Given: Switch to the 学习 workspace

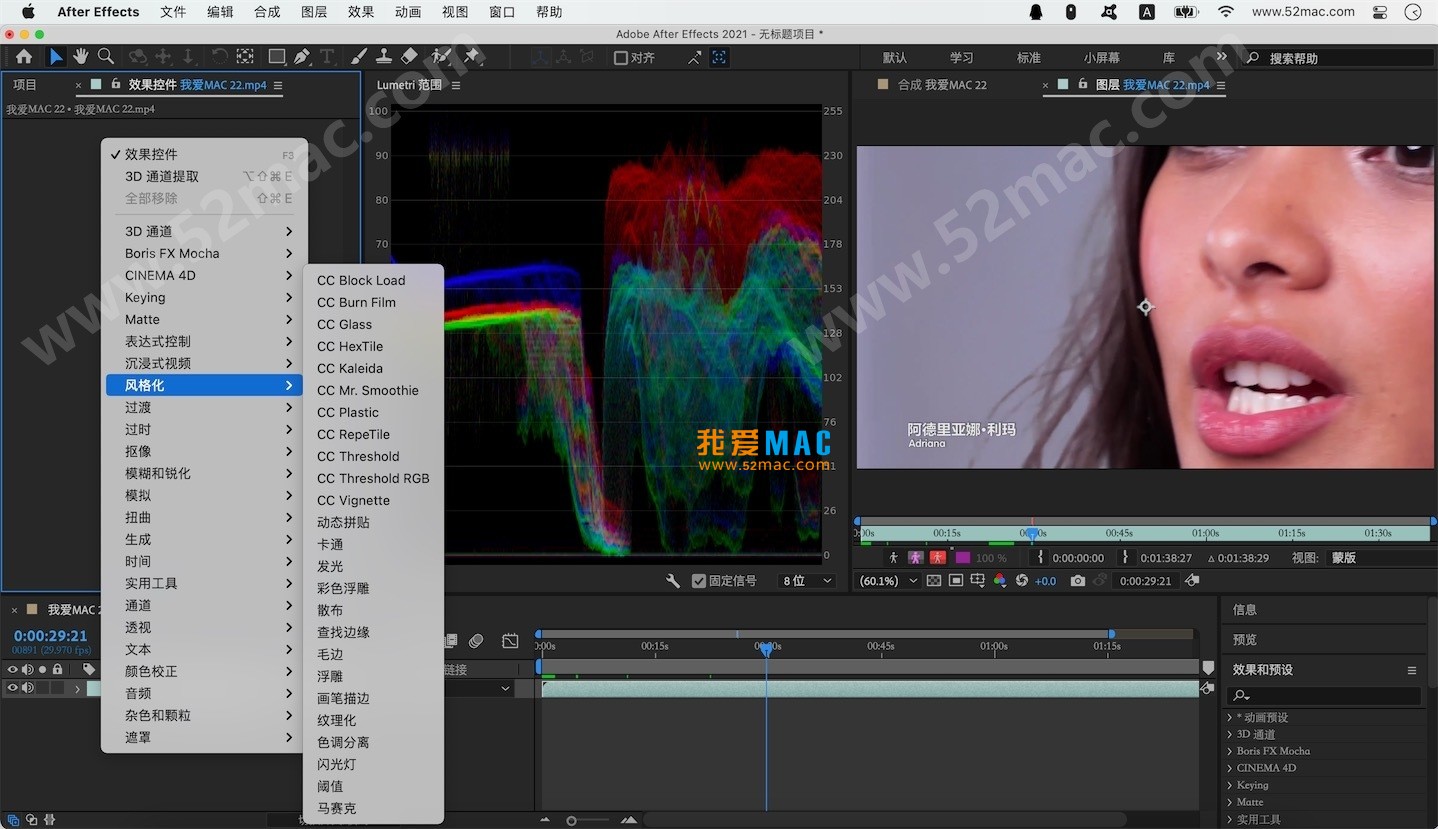Looking at the screenshot, I should 961,58.
